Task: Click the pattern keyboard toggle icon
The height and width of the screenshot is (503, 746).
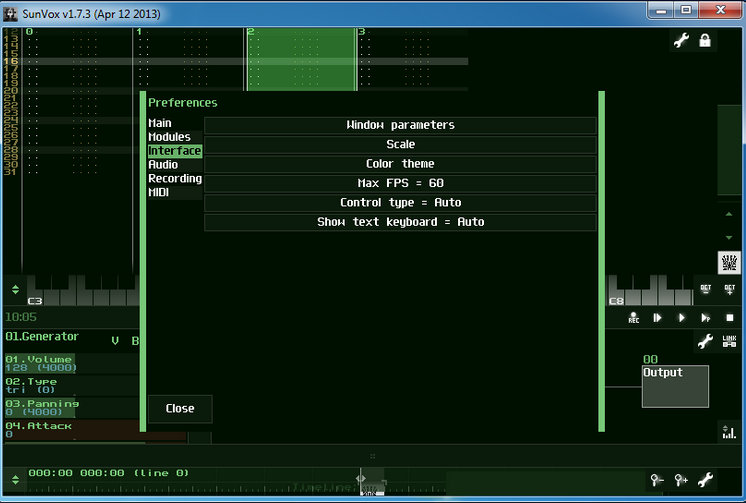Action: coord(729,262)
